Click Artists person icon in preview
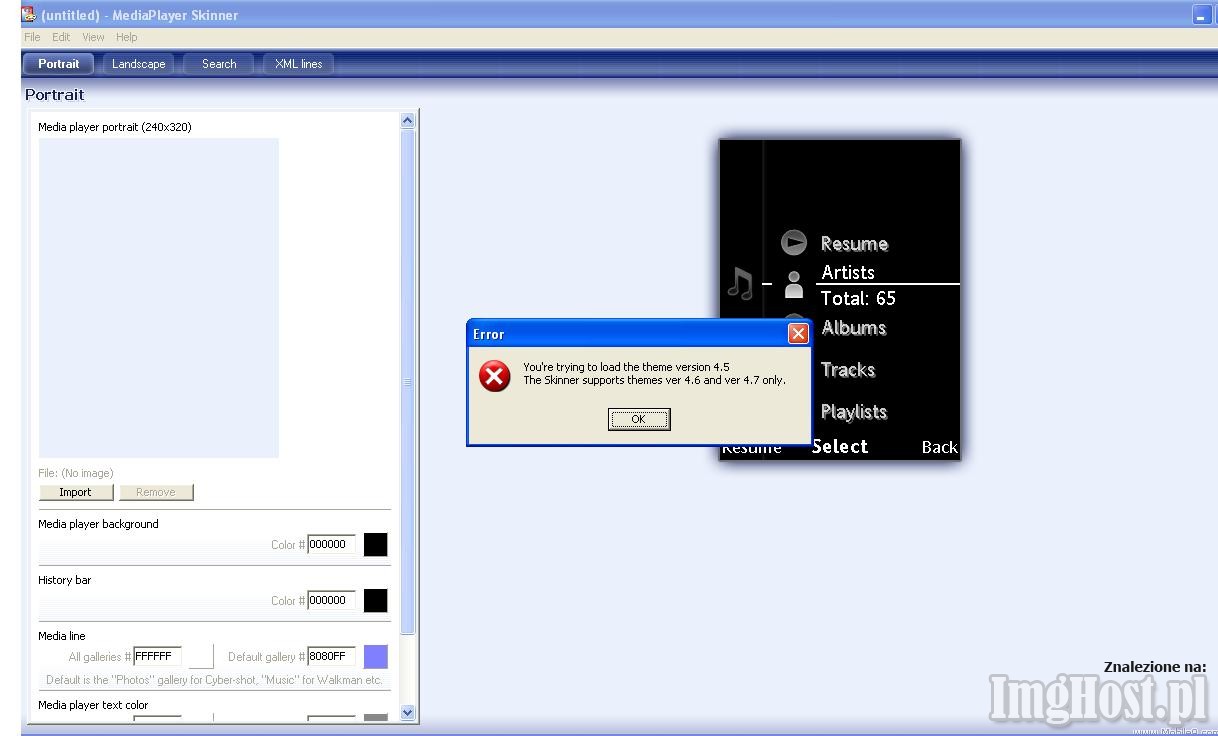 (x=794, y=285)
